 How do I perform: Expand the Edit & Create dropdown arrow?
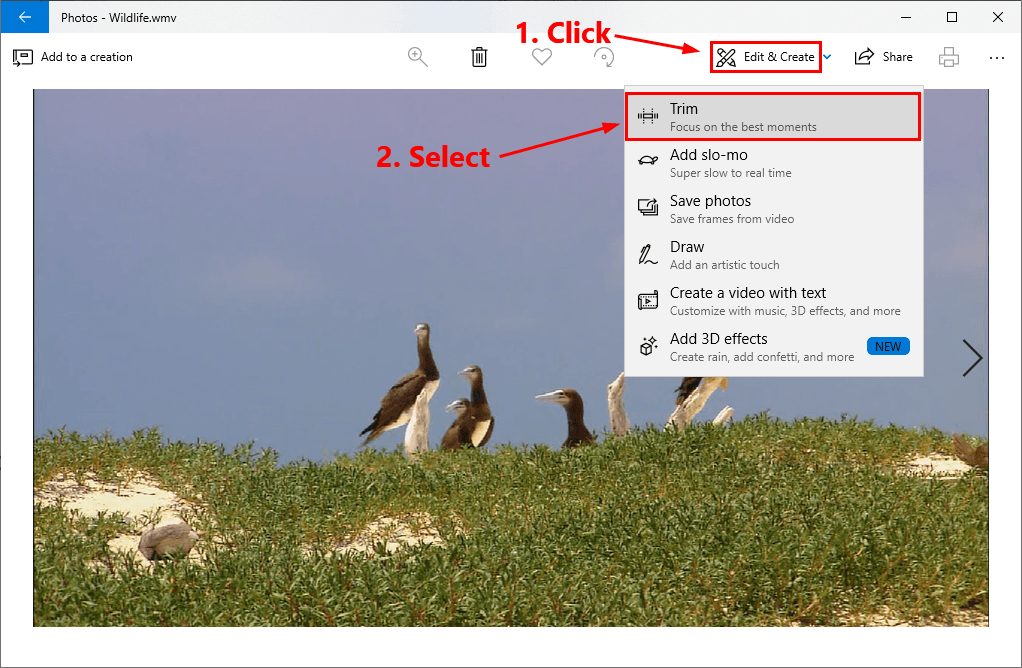click(827, 57)
